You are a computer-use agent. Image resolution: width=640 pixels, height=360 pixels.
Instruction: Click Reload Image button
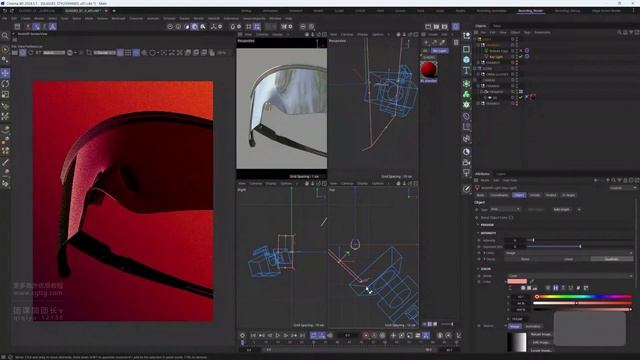541,334
